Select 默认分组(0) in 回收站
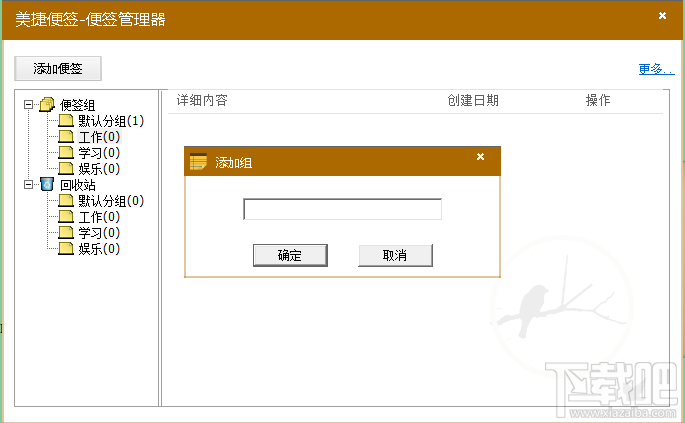 click(x=111, y=201)
